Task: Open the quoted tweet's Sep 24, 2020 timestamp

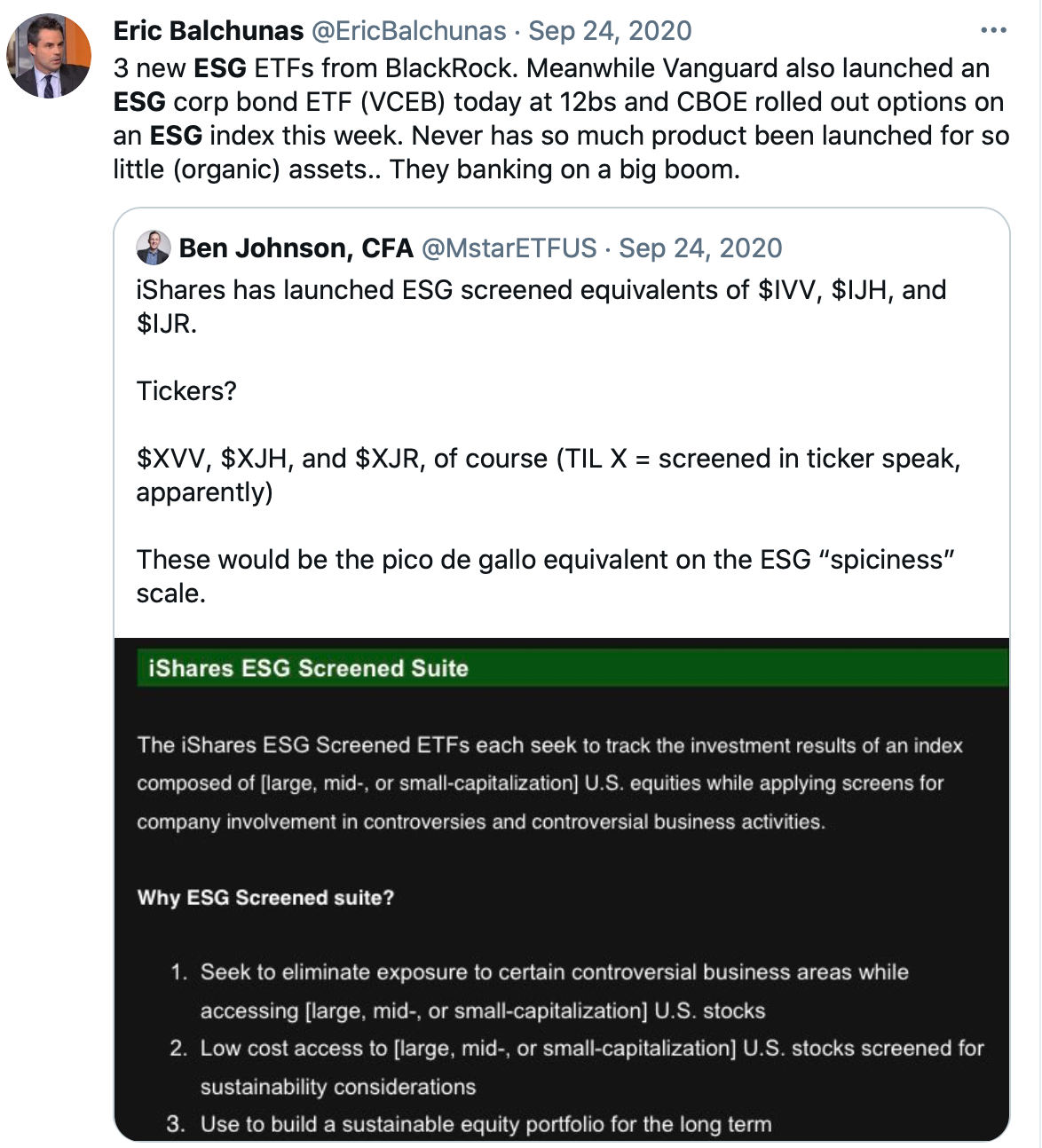Action: (700, 248)
